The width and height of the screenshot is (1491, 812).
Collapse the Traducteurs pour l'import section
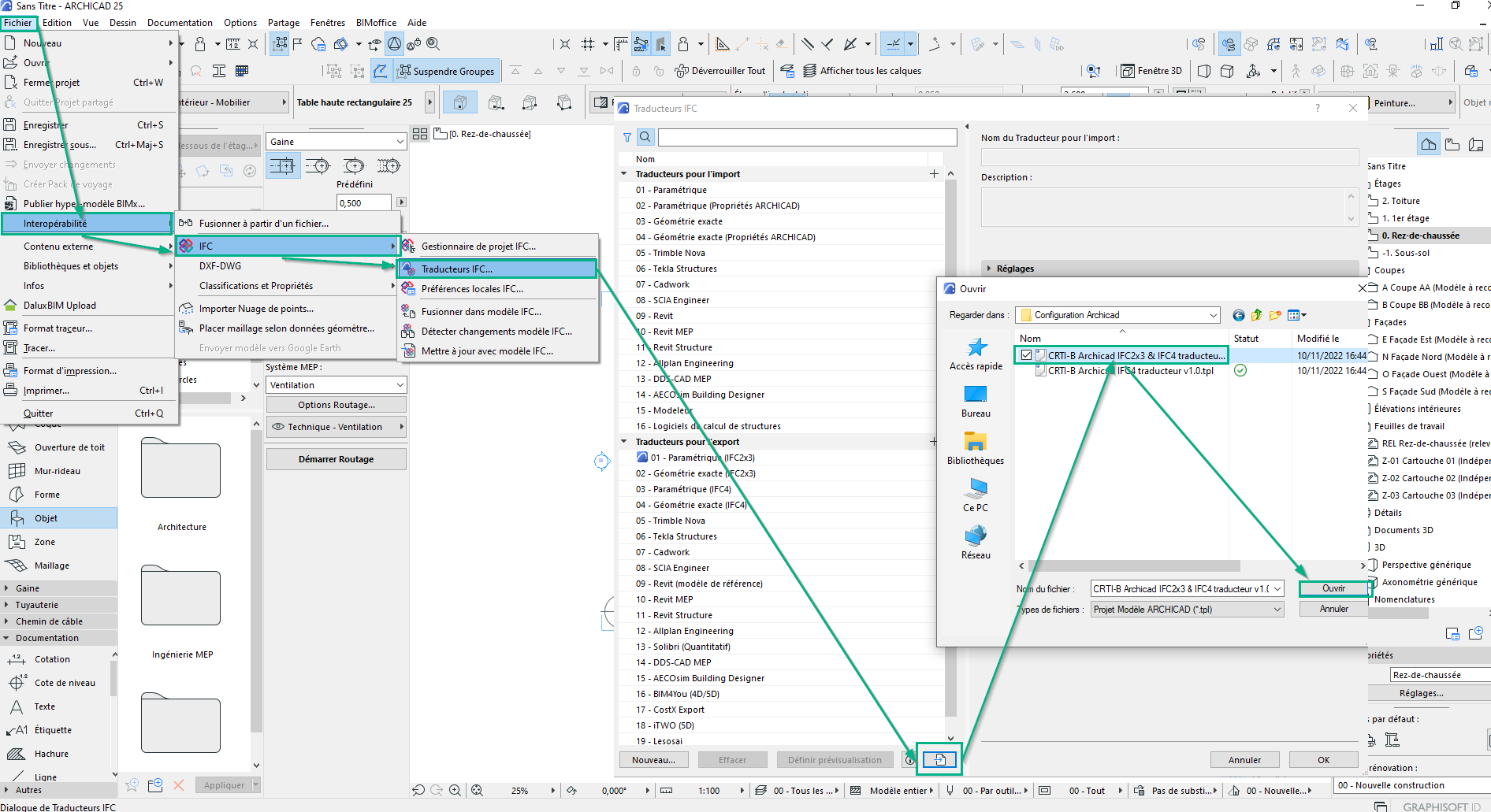[624, 174]
